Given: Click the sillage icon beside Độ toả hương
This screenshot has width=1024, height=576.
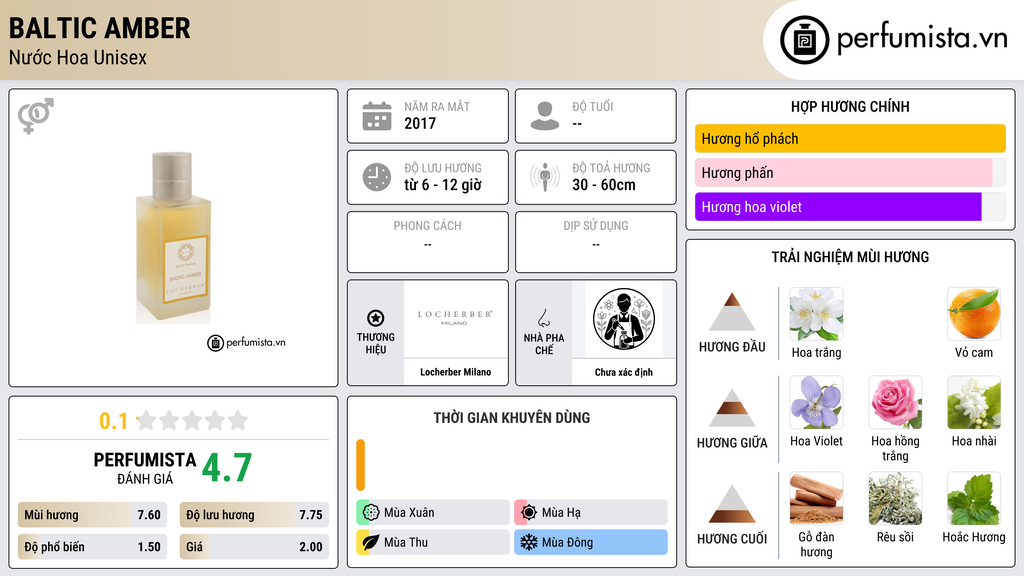Looking at the screenshot, I should [x=545, y=177].
